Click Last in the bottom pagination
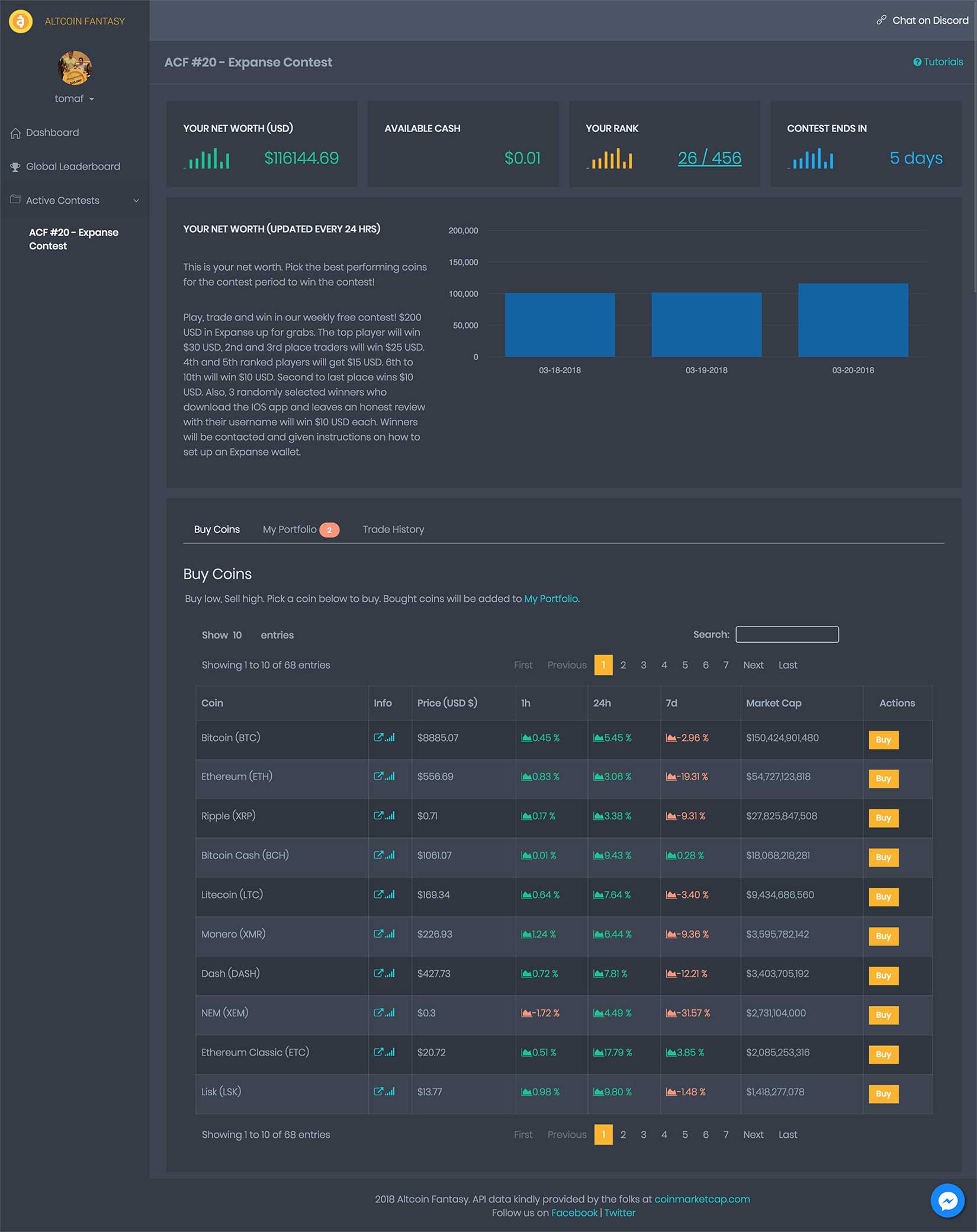 click(x=788, y=1135)
